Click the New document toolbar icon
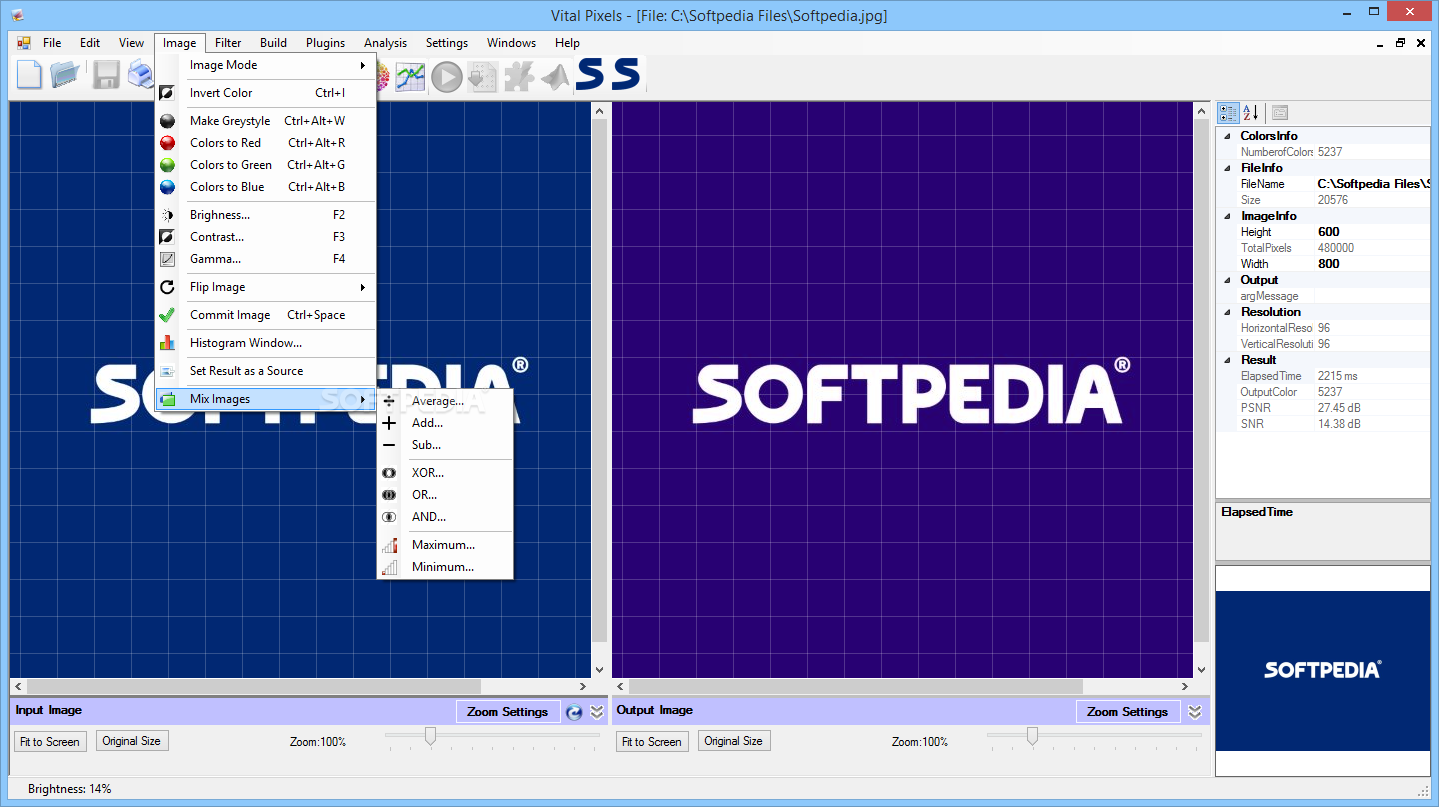 [x=29, y=75]
